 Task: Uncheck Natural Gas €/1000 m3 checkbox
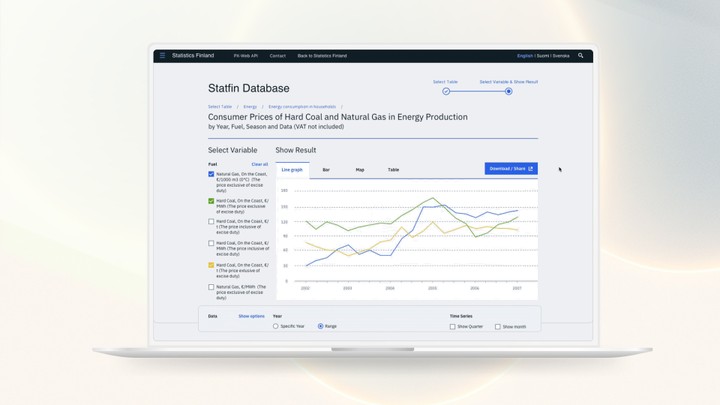211,174
